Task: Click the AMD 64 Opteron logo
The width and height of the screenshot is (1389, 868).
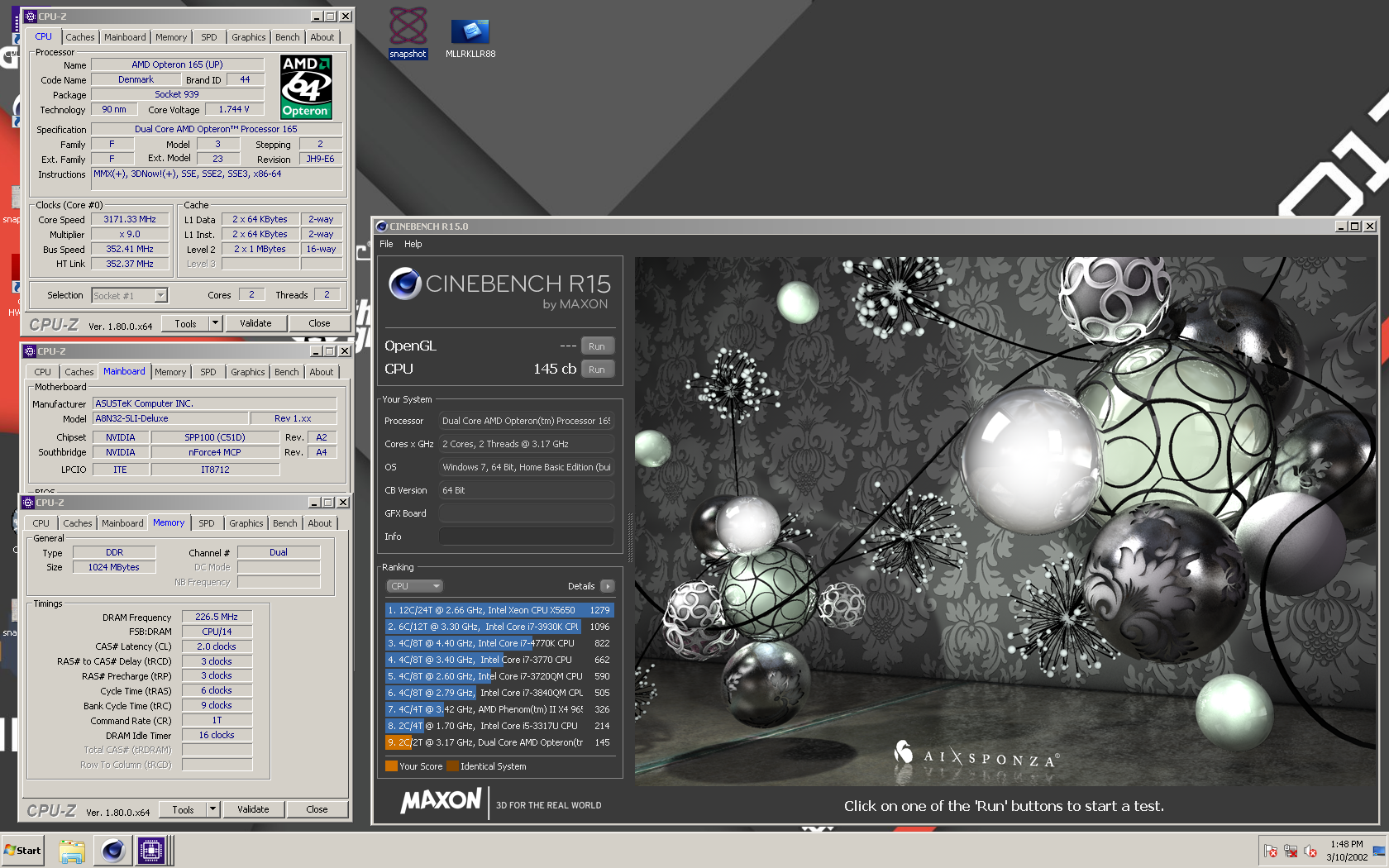Action: coord(306,87)
